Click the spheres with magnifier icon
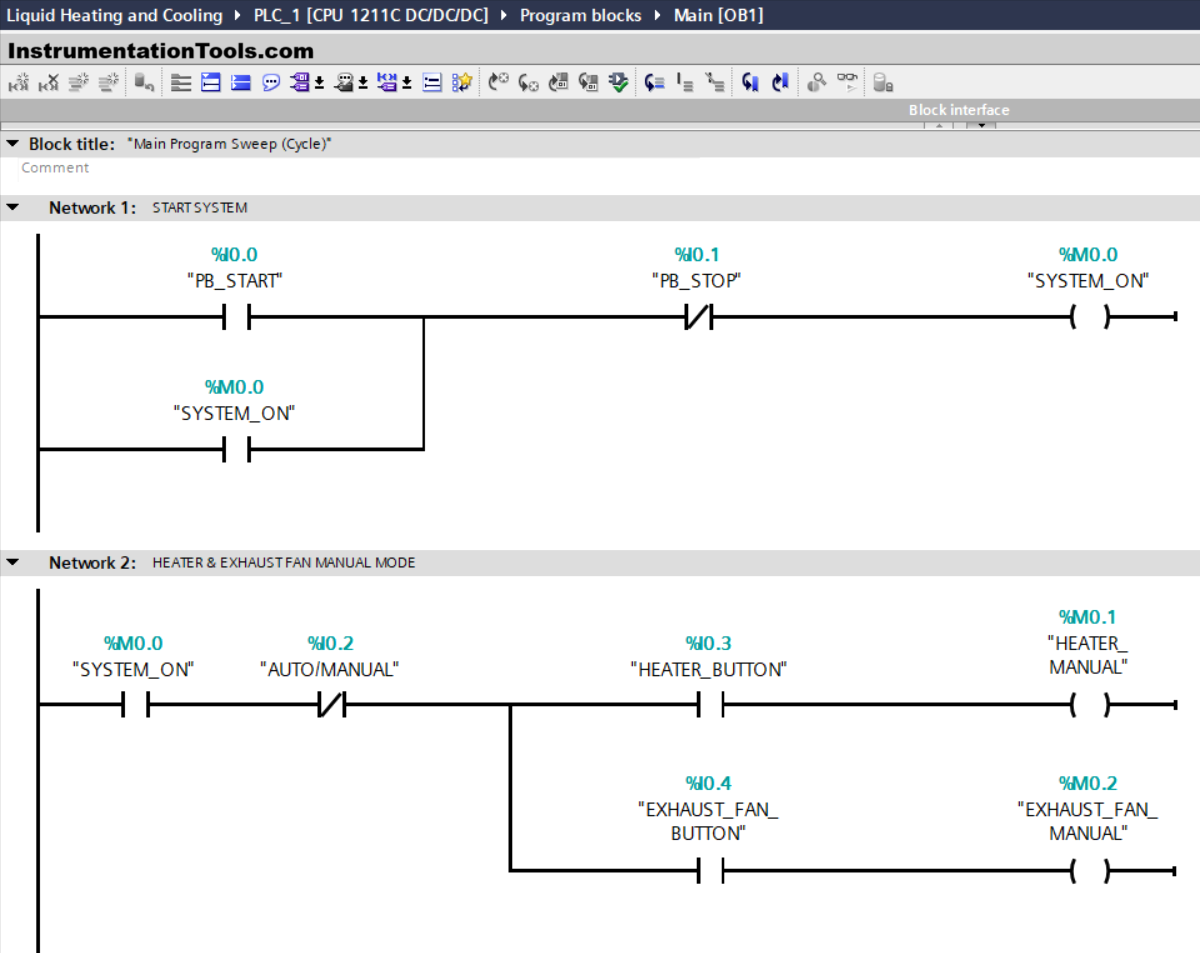1200x953 pixels. click(817, 83)
